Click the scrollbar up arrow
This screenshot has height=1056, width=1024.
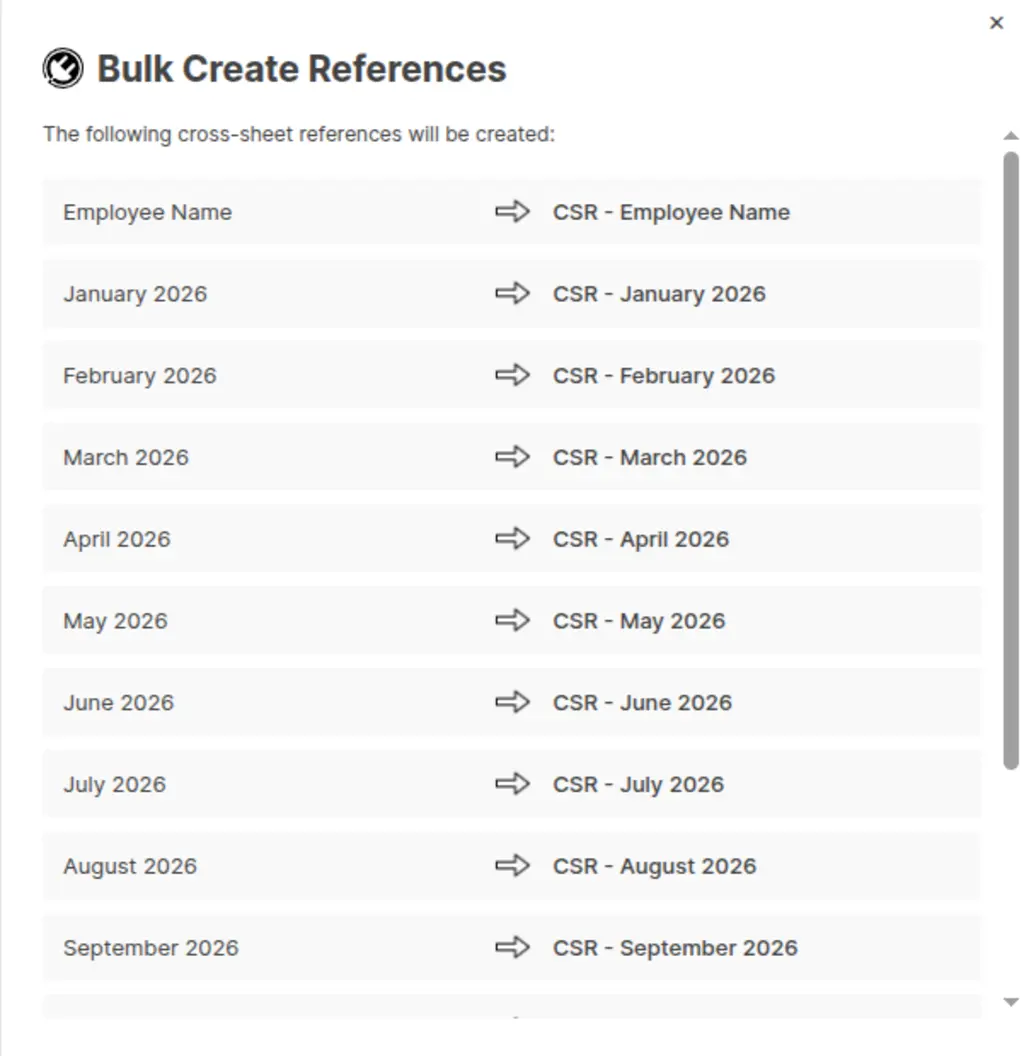point(1011,136)
